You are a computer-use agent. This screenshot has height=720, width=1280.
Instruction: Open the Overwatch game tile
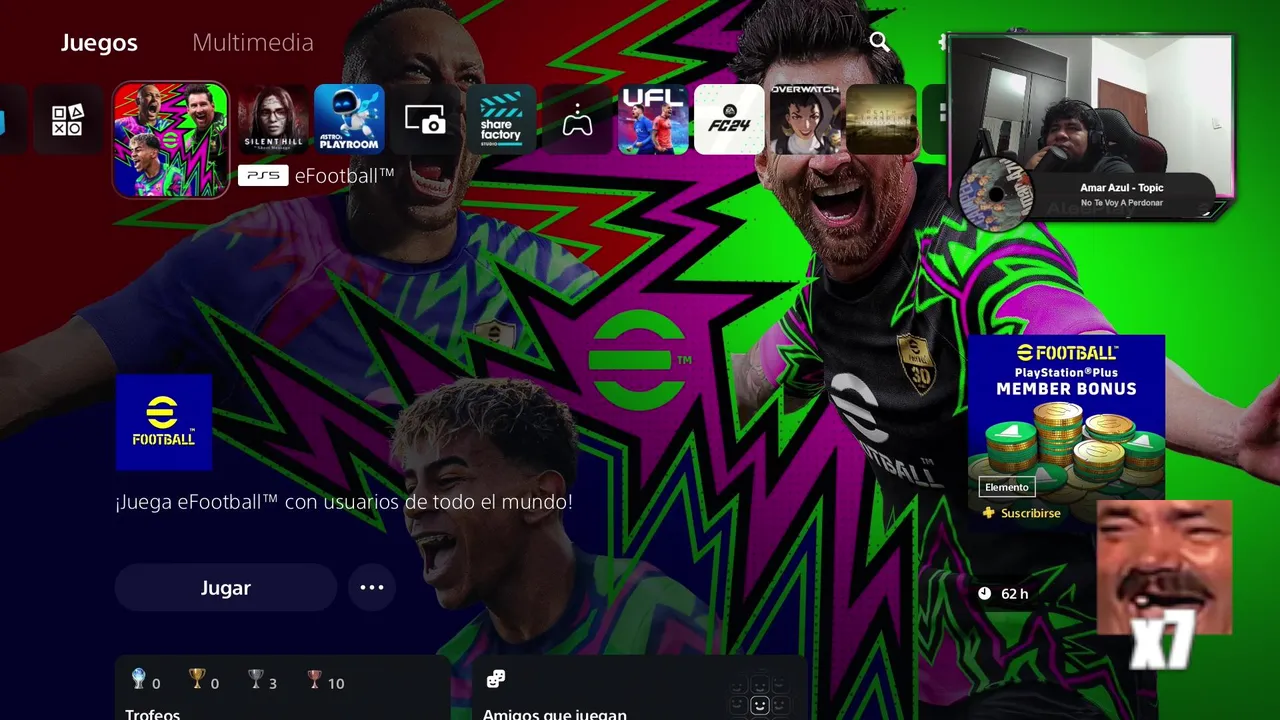click(x=805, y=120)
